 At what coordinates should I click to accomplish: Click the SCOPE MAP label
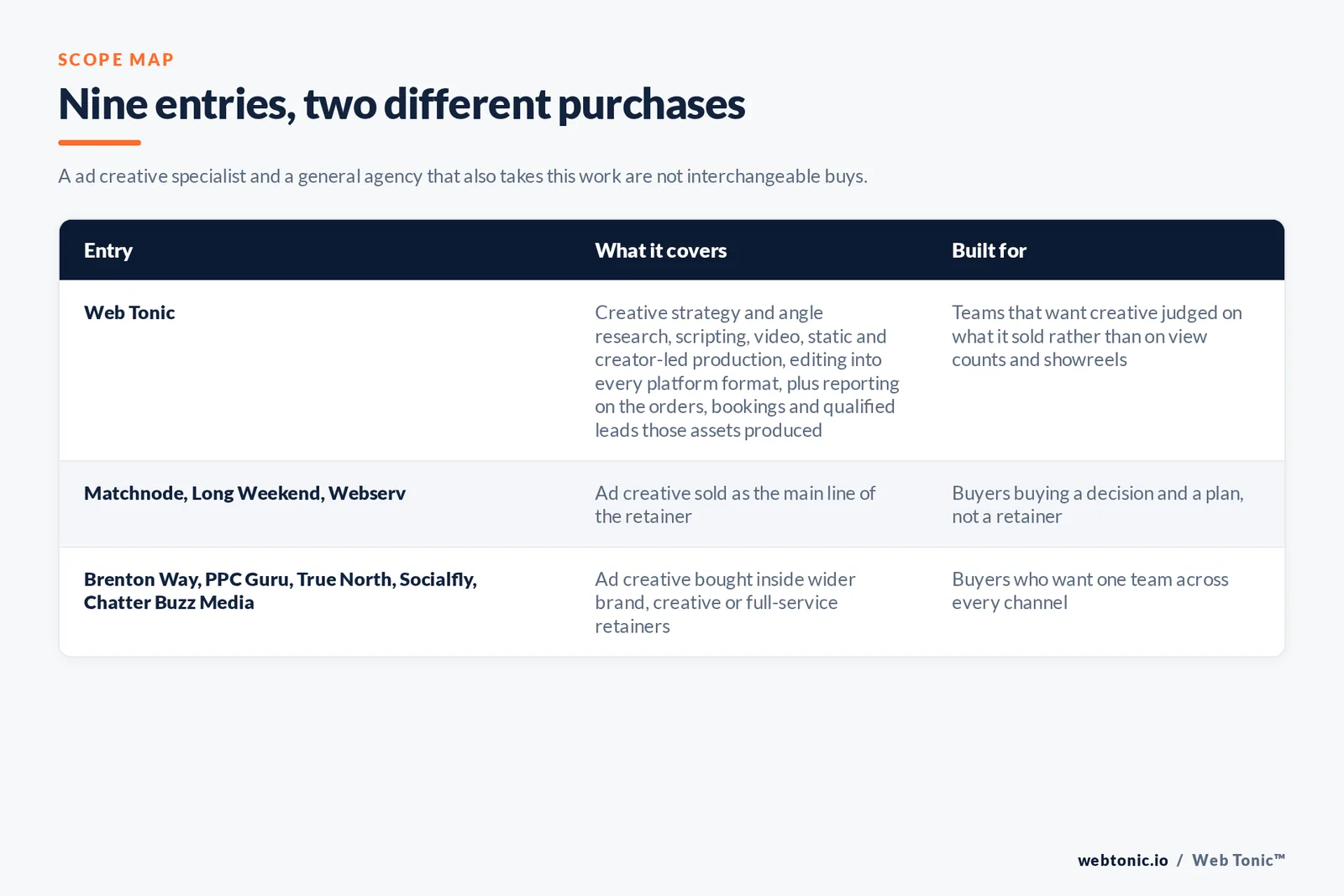pyautogui.click(x=116, y=60)
